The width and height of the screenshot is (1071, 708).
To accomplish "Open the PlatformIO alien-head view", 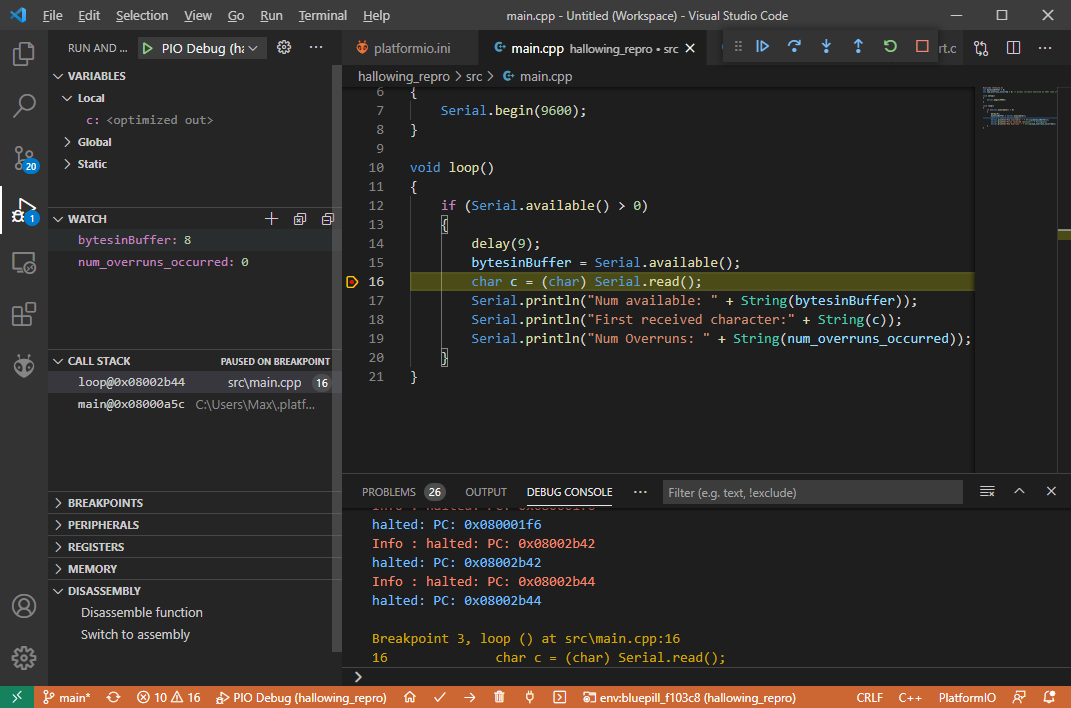I will click(x=24, y=367).
